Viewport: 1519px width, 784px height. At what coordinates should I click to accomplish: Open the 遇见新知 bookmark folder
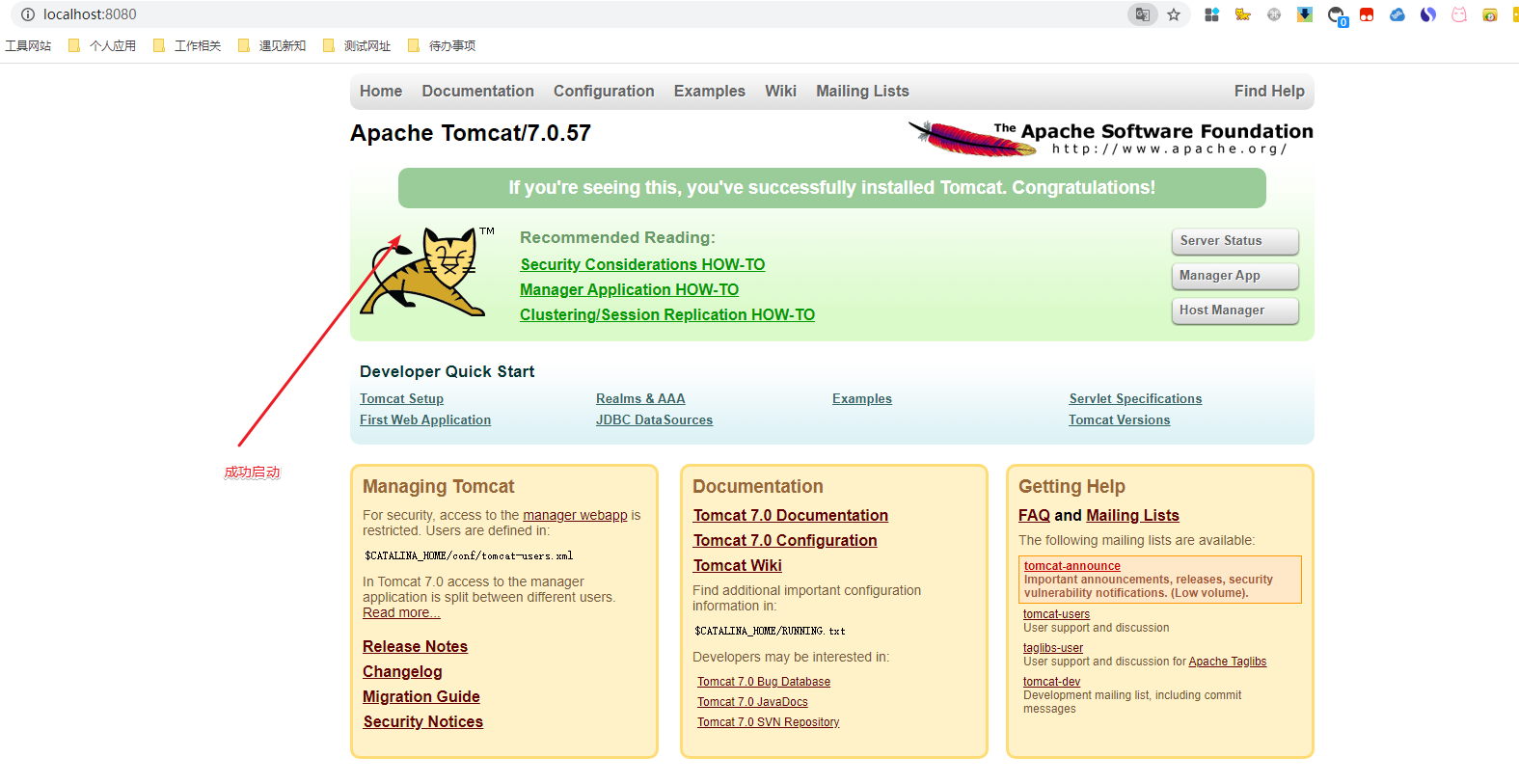(x=272, y=45)
